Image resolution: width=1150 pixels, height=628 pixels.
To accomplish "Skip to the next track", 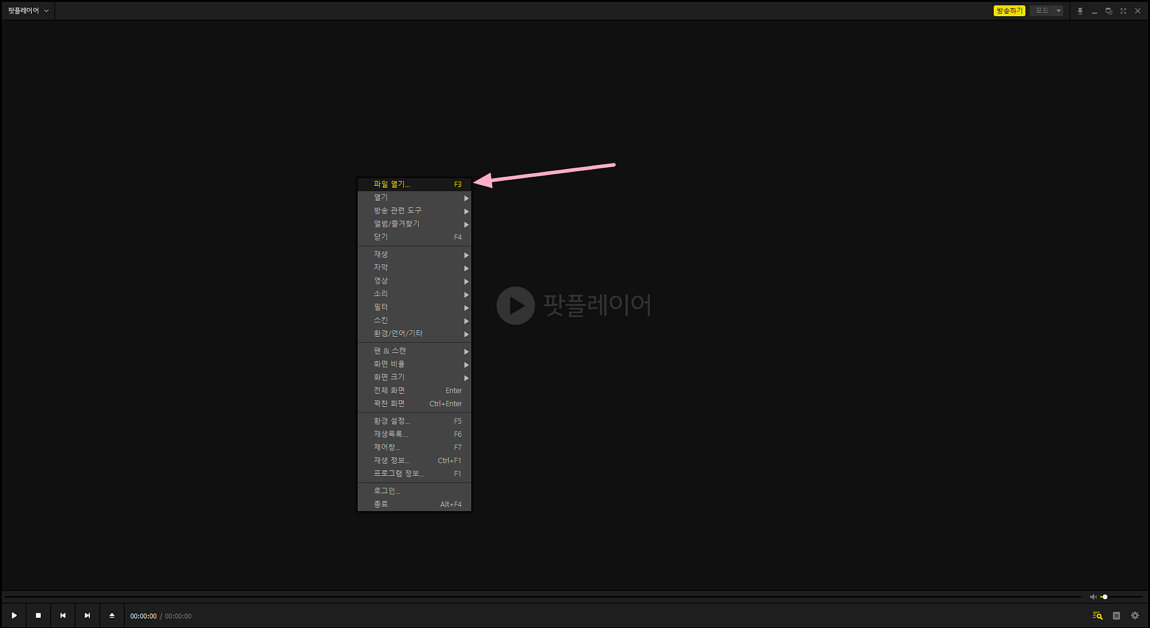I will 87,616.
